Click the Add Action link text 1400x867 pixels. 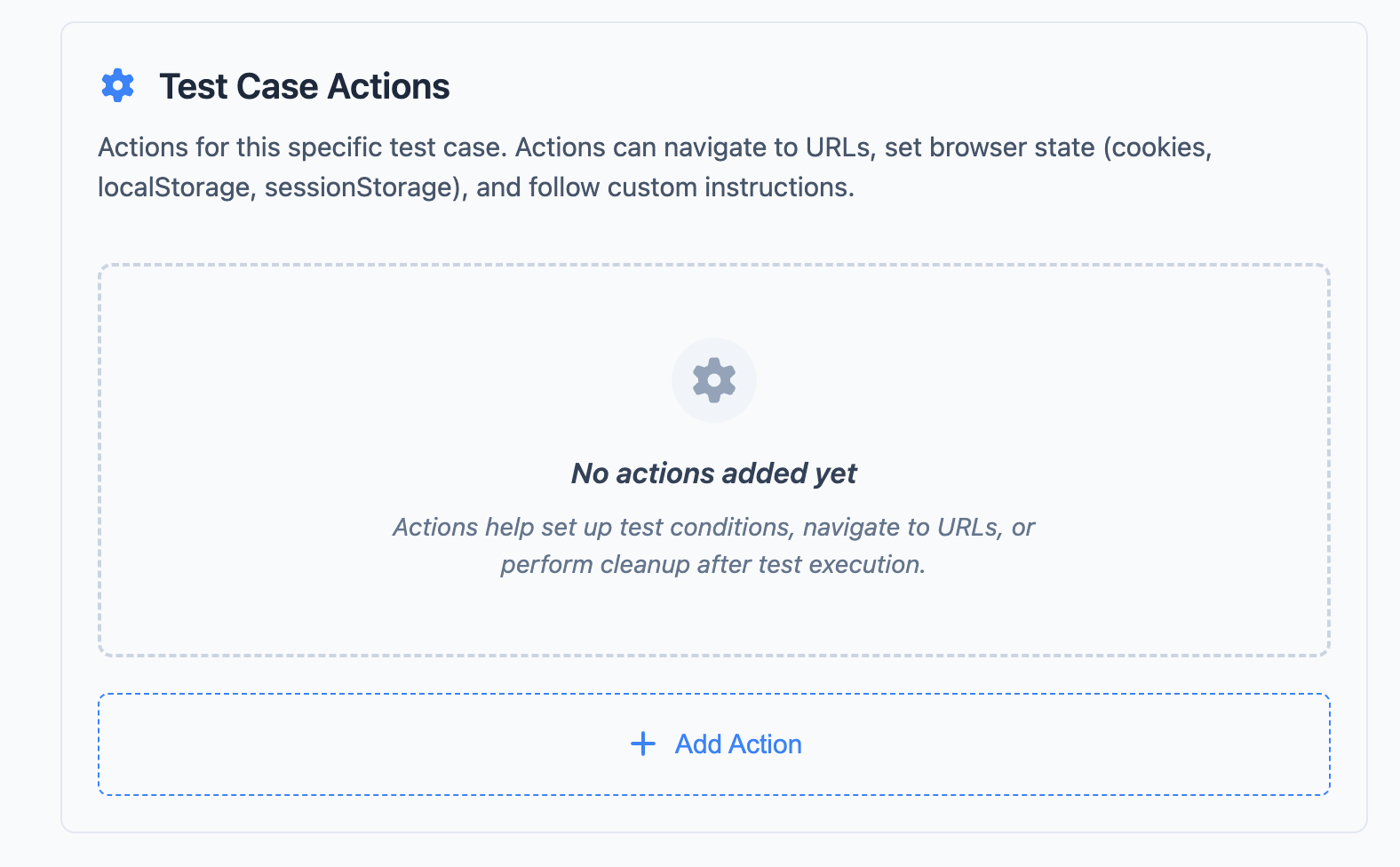click(x=738, y=744)
